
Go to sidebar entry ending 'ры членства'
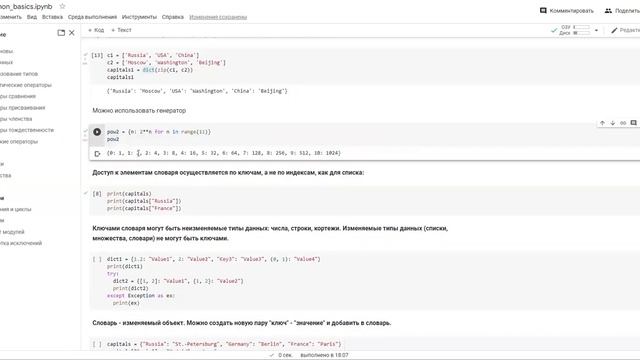coord(16,119)
